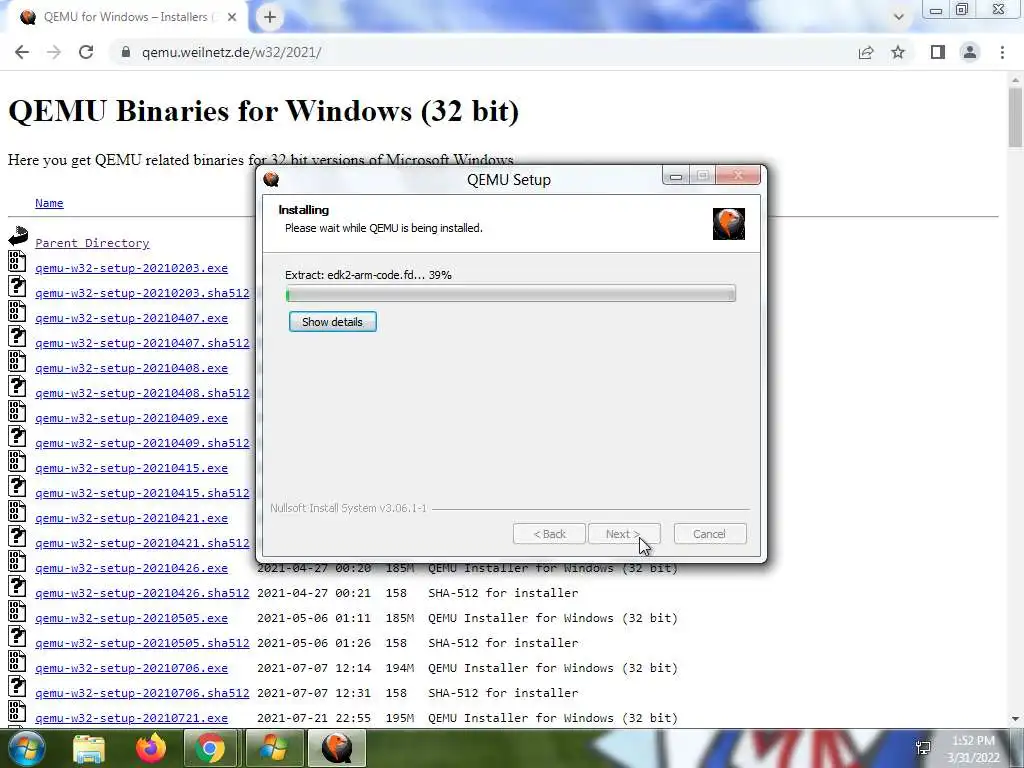1024x768 pixels.
Task: Click the QEMU logo in installer header
Action: click(729, 224)
